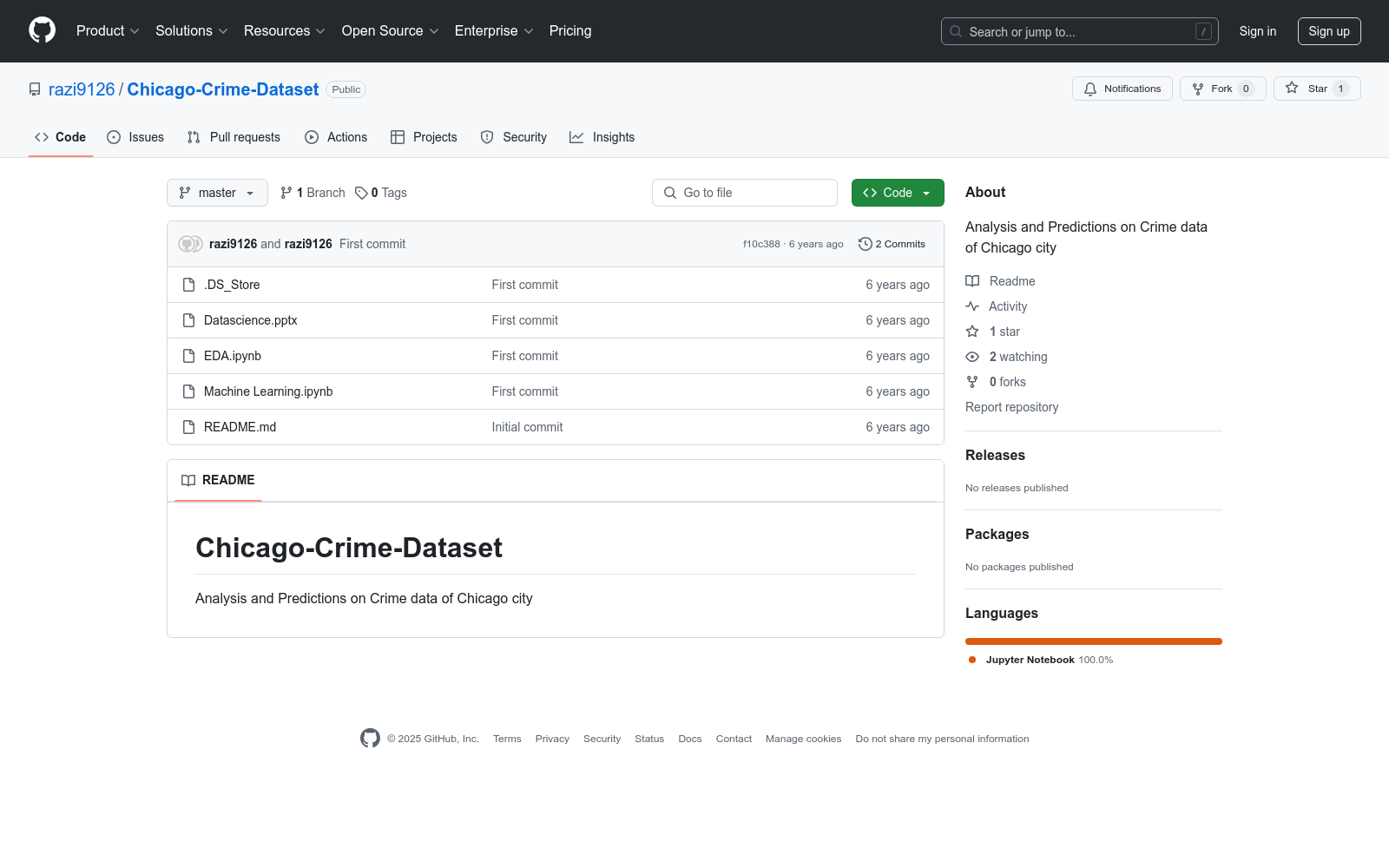Click the Activity pulse icon
Viewport: 1389px width, 868px height.
[972, 306]
